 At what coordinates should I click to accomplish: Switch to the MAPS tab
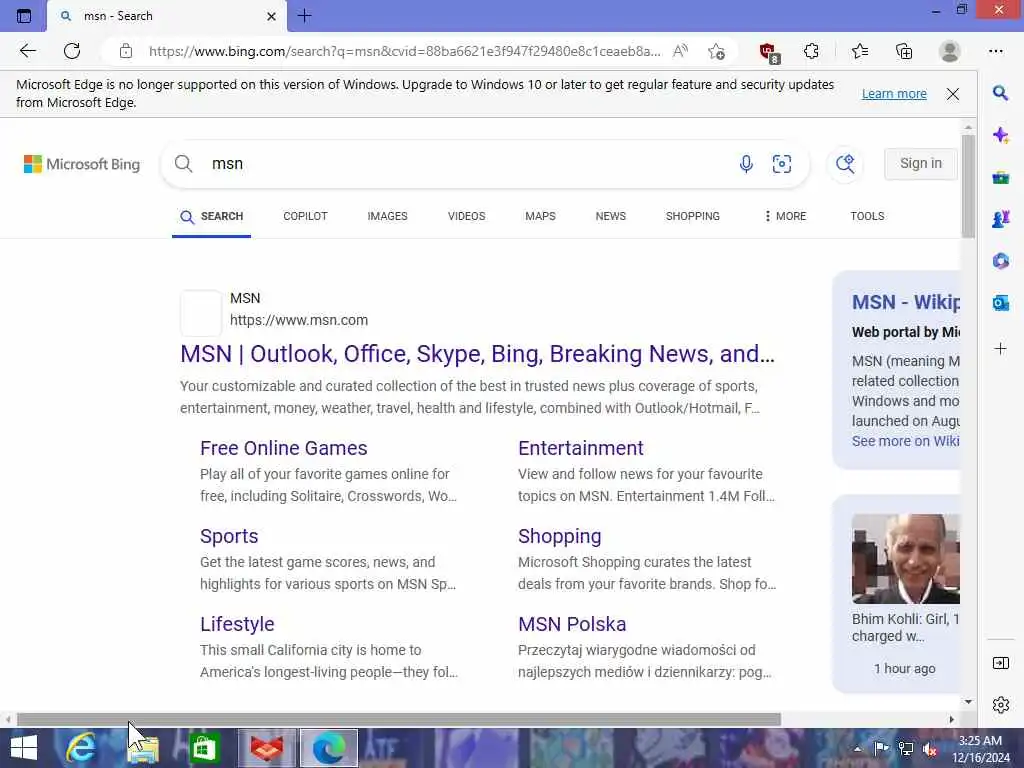click(x=540, y=216)
